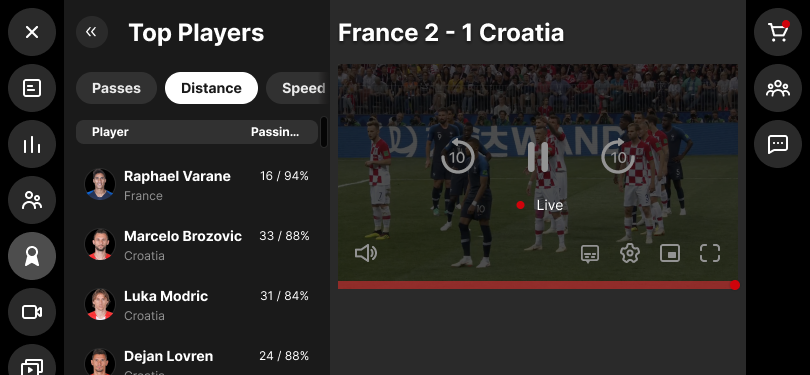Pause the live video
The height and width of the screenshot is (375, 810).
click(538, 157)
